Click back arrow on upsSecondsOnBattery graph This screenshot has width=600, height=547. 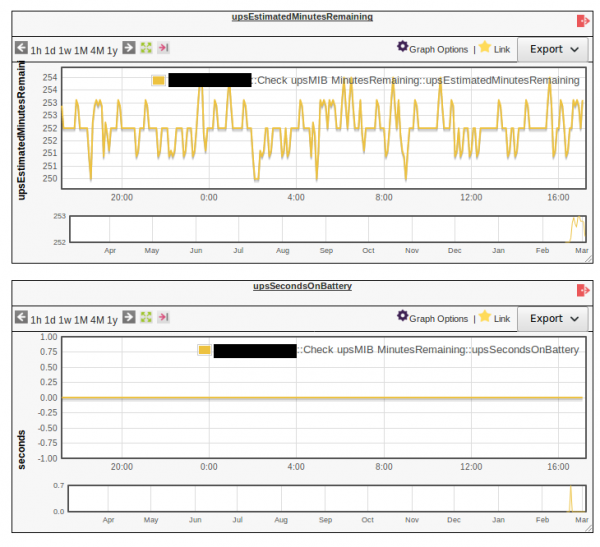pos(21,318)
